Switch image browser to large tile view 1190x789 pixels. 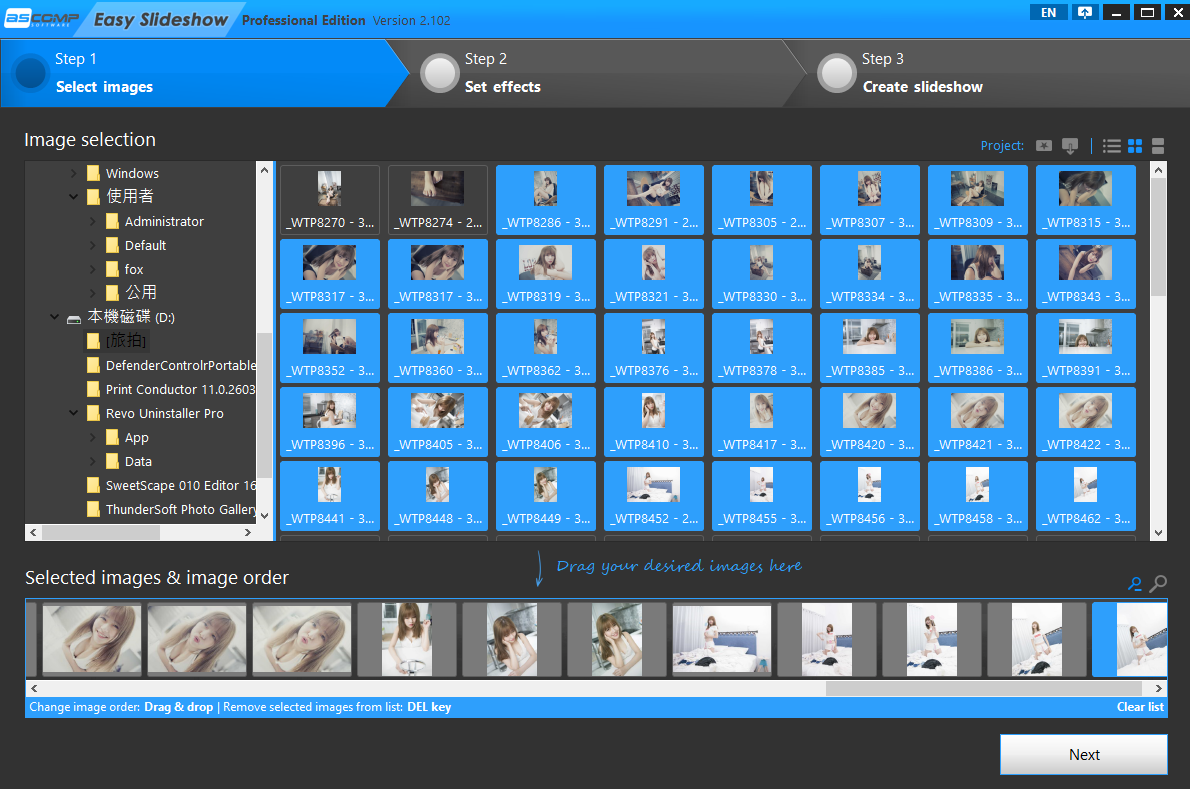[x=1158, y=146]
